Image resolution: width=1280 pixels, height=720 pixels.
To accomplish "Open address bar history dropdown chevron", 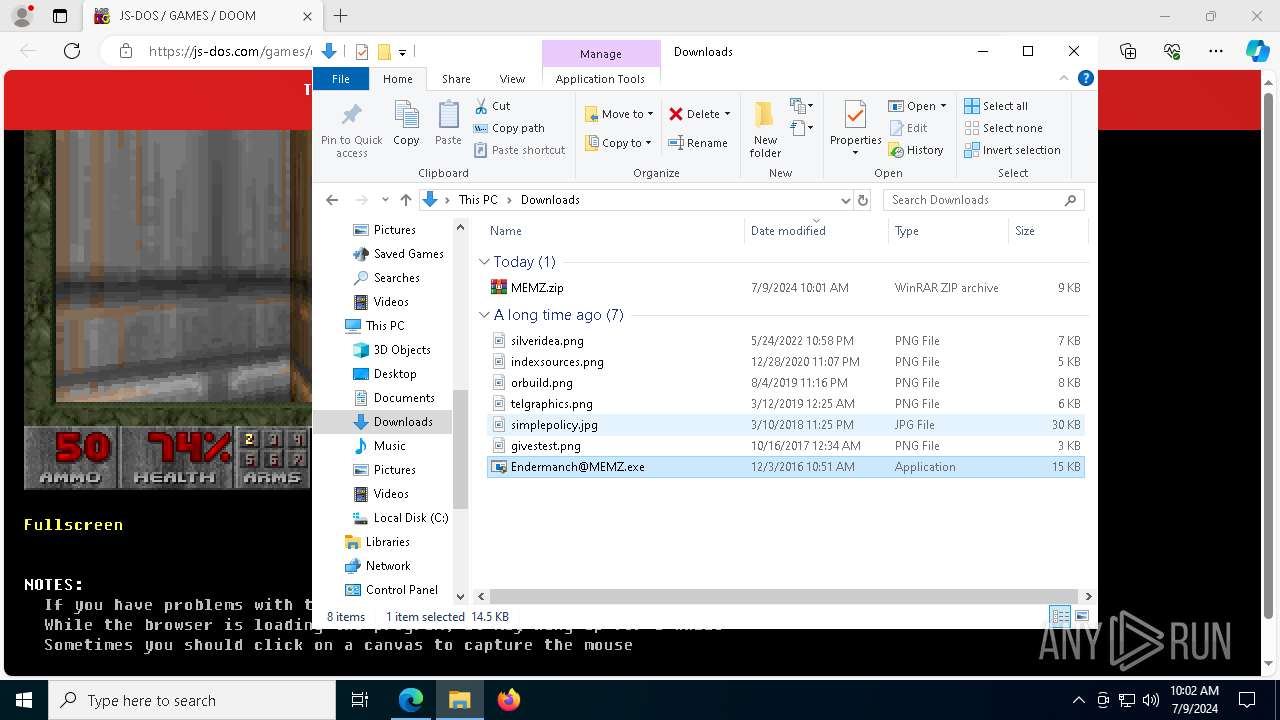I will point(846,200).
